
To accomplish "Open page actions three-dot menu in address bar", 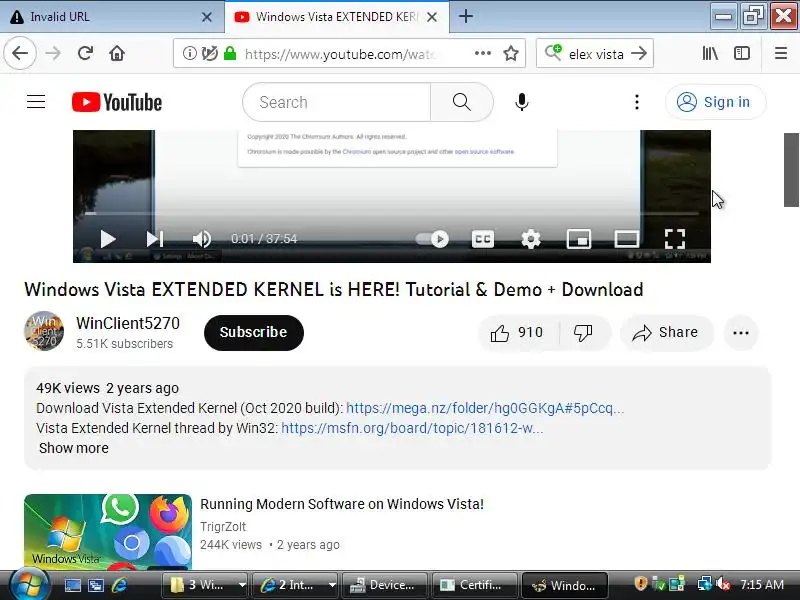I will [x=483, y=53].
